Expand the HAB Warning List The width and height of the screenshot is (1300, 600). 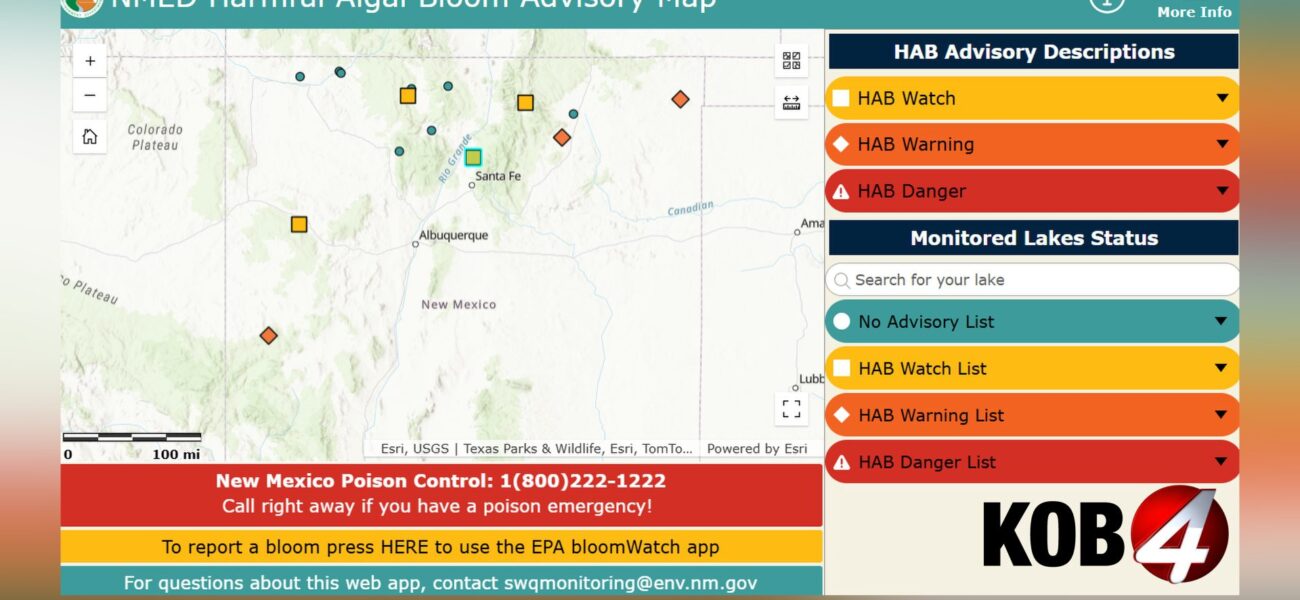tap(1032, 415)
